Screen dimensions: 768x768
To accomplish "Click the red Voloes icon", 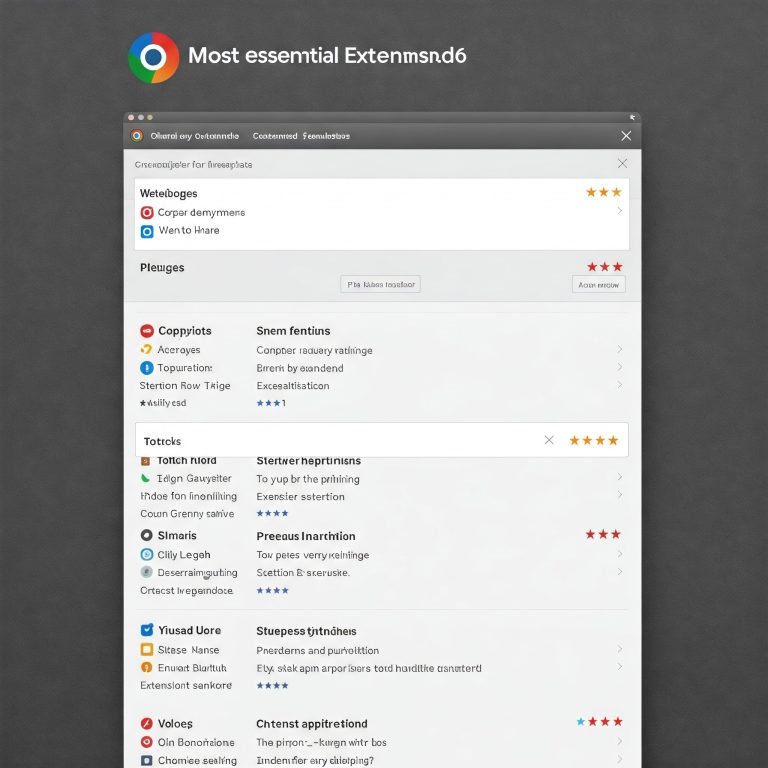I will [x=147, y=723].
